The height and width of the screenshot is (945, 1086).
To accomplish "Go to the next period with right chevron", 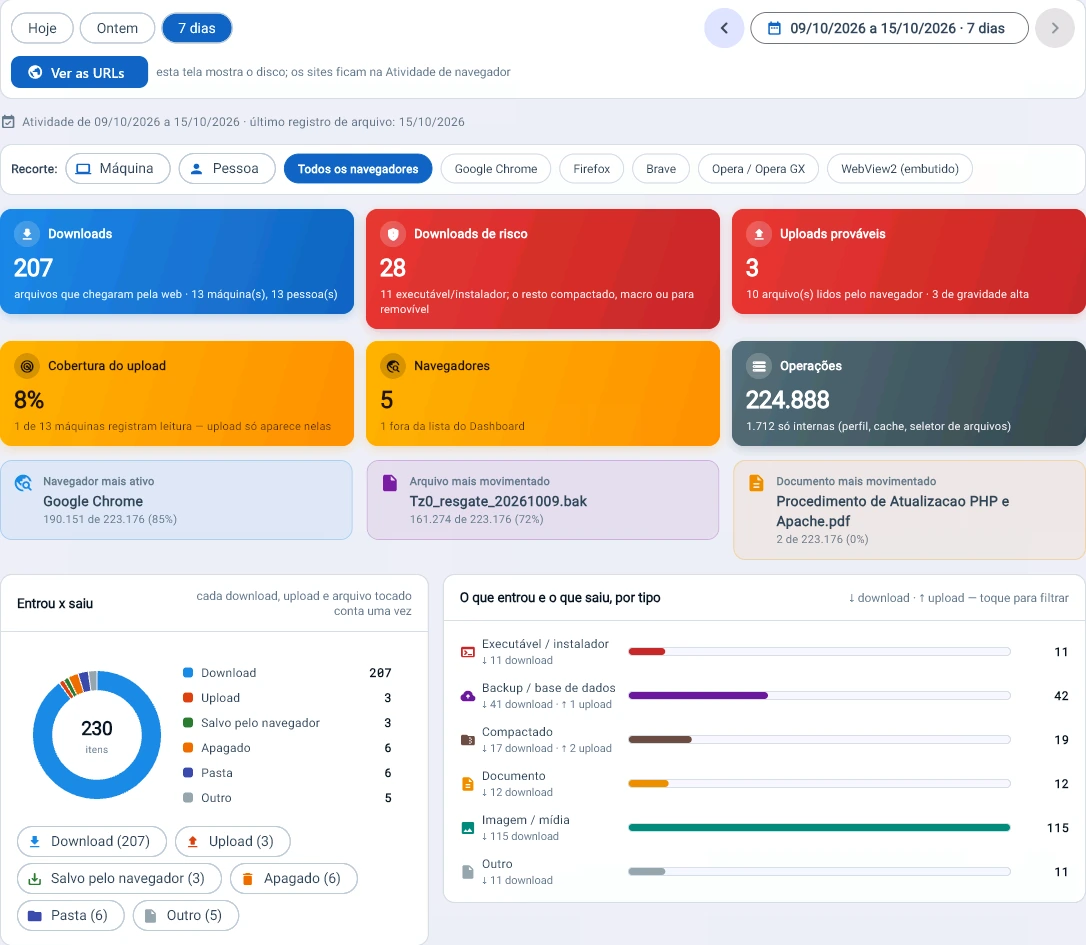I will (1055, 28).
